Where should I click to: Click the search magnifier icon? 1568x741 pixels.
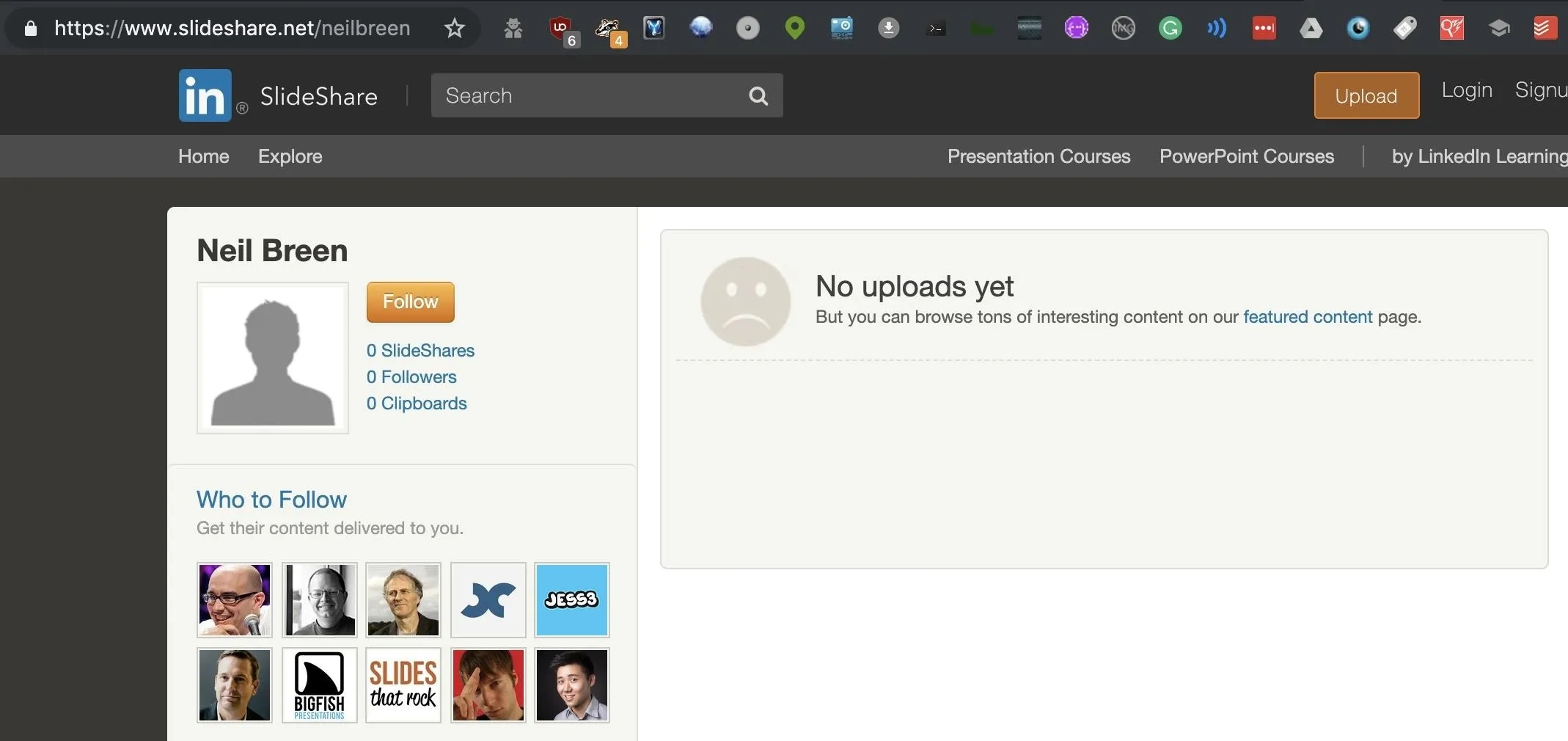click(758, 96)
